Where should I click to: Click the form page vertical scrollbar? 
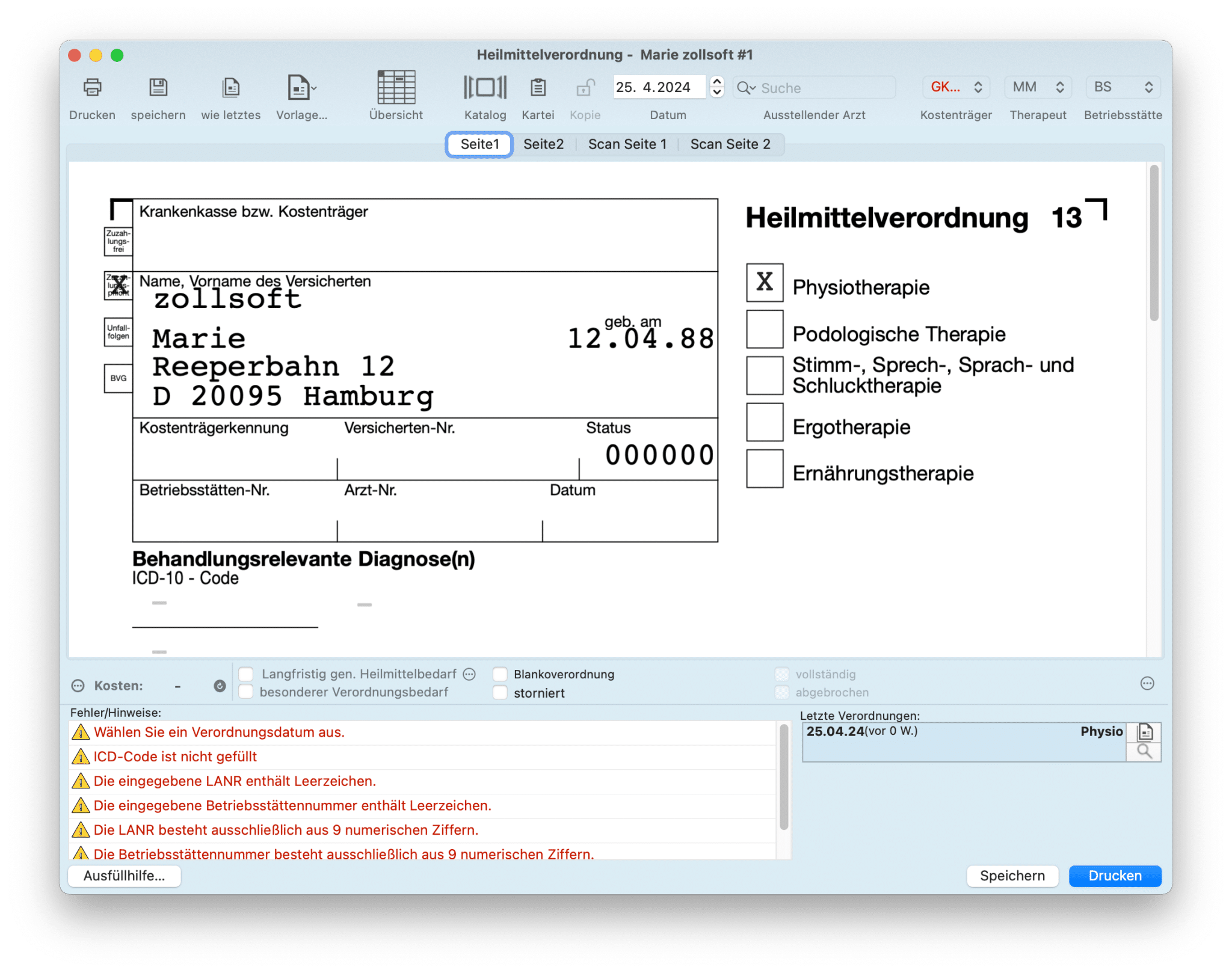[x=1153, y=244]
